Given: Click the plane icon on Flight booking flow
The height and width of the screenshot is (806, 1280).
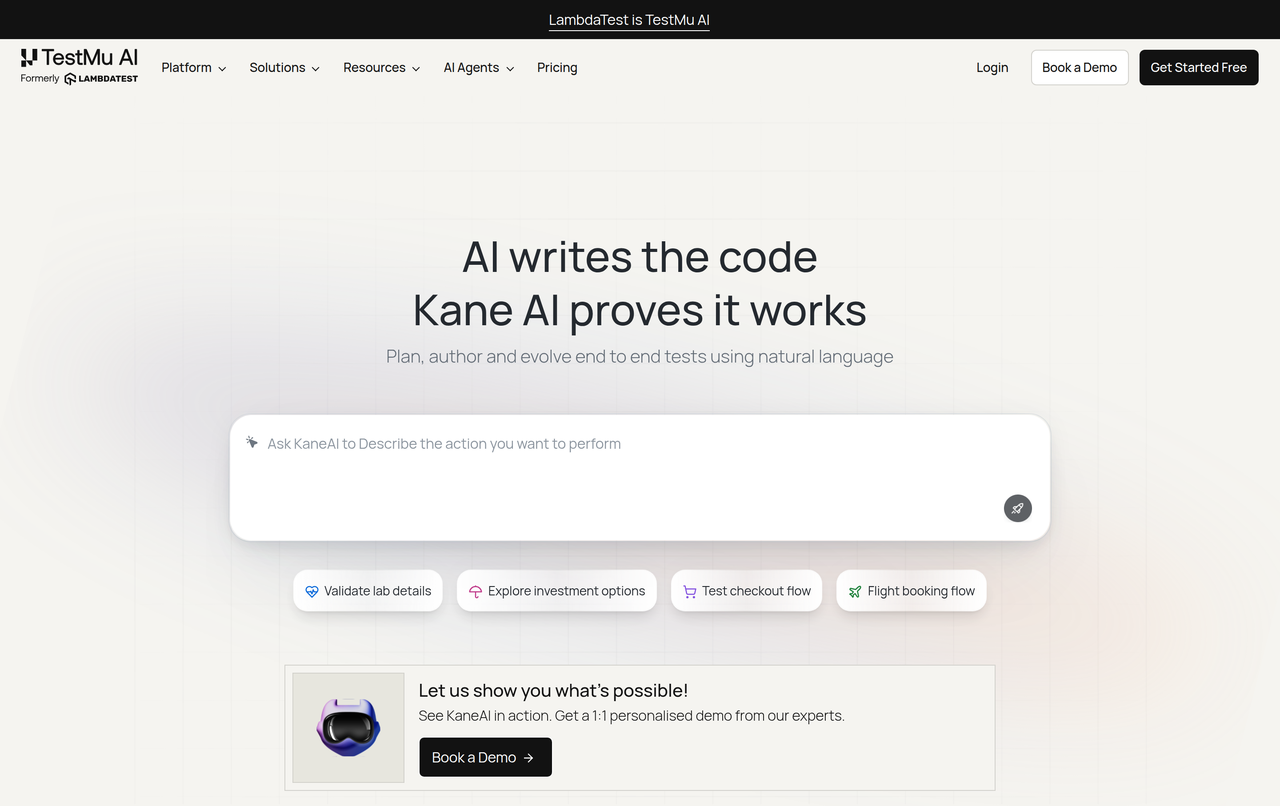Looking at the screenshot, I should pos(855,591).
